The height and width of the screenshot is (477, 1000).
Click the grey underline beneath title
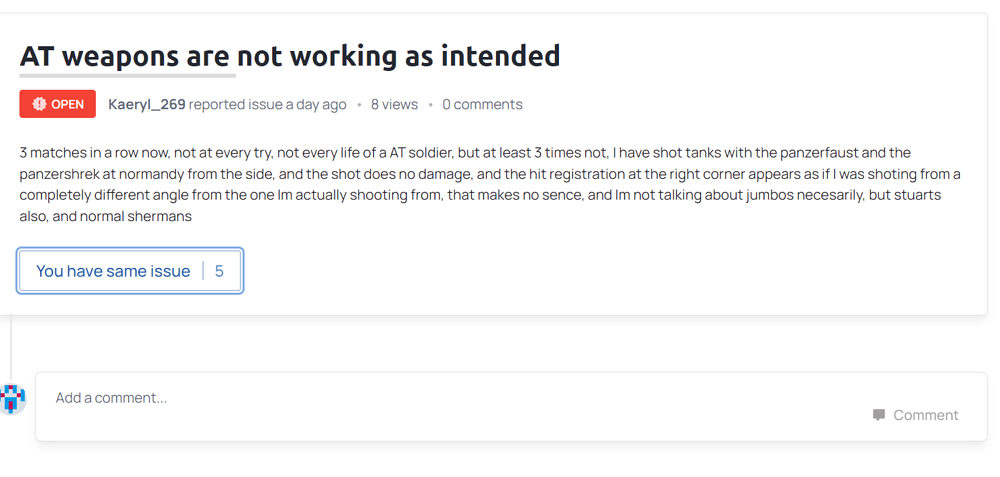point(128,75)
